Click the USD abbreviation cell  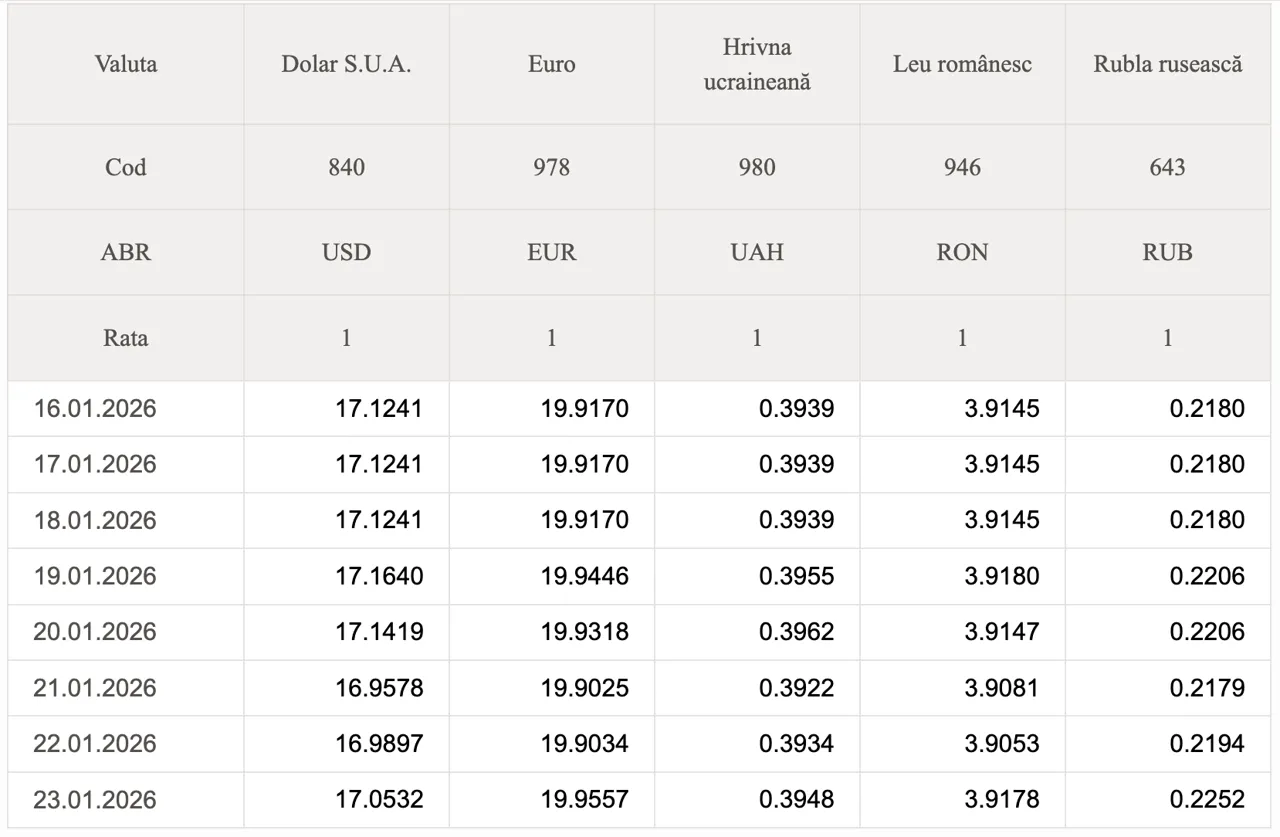346,252
